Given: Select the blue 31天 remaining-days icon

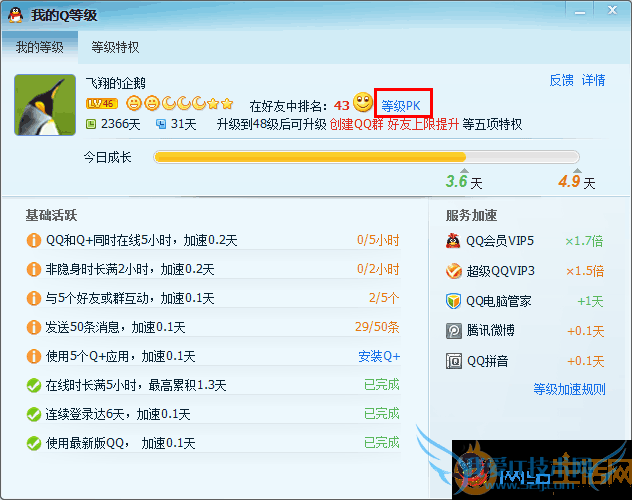Looking at the screenshot, I should click(x=161, y=124).
